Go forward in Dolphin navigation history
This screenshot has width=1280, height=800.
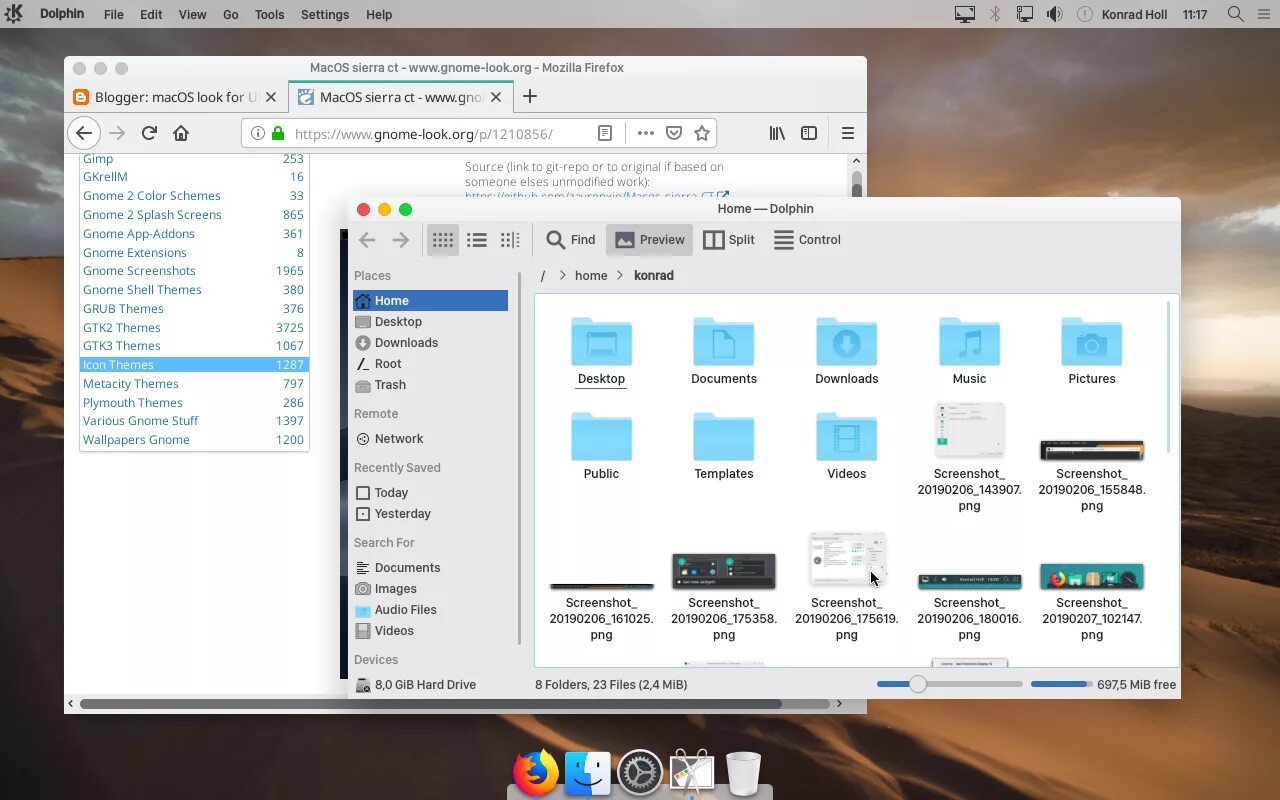(x=400, y=240)
